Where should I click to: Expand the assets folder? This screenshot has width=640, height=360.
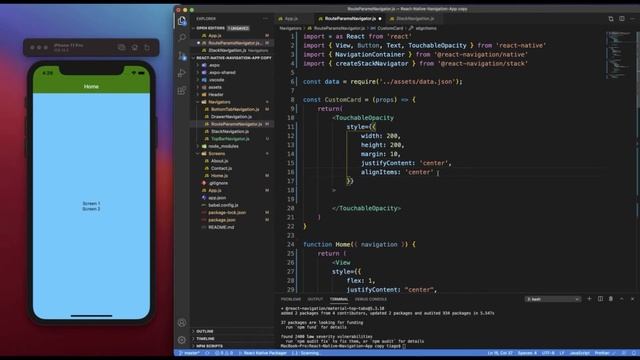(x=215, y=87)
